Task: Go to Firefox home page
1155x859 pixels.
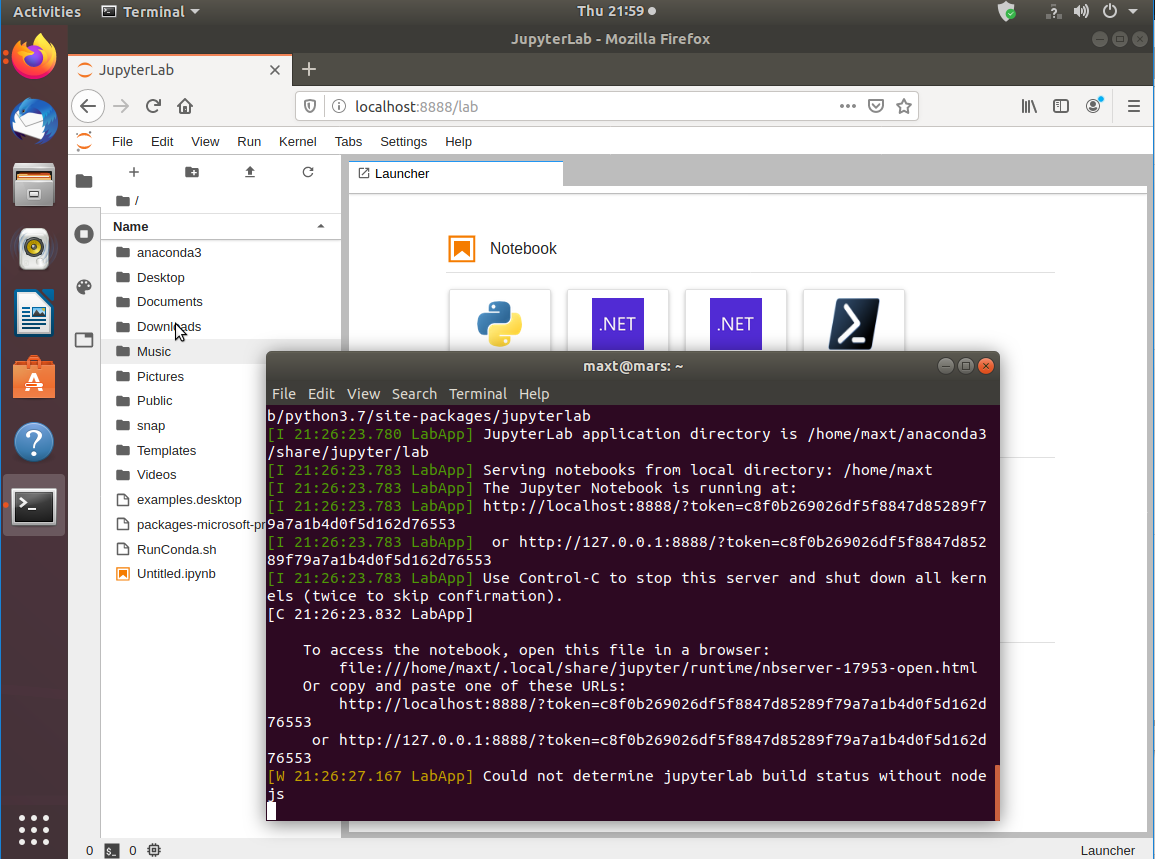Action: click(x=185, y=106)
